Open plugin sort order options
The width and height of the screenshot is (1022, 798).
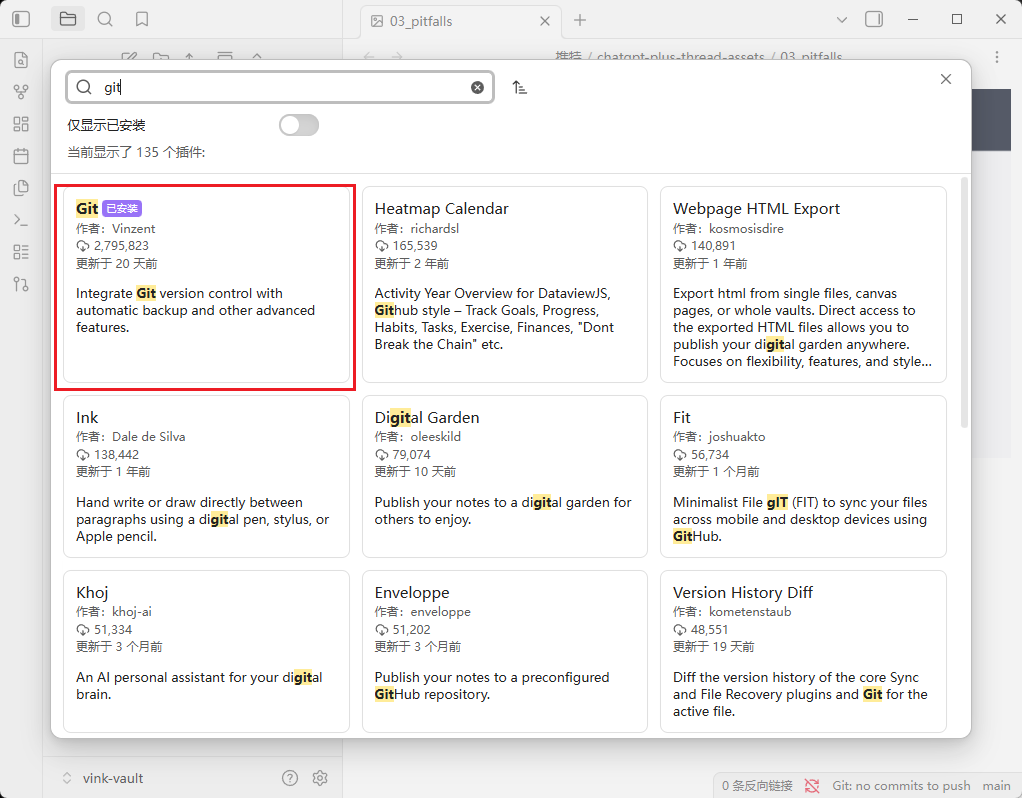click(x=519, y=87)
